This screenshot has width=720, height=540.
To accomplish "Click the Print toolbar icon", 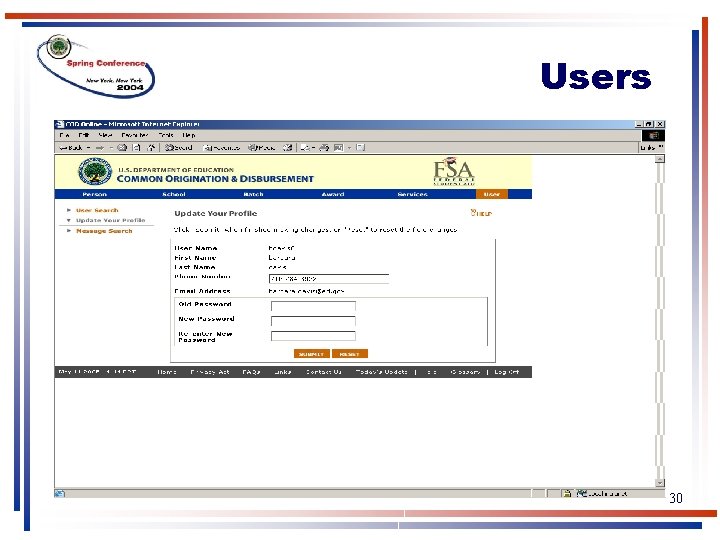I will 324,148.
